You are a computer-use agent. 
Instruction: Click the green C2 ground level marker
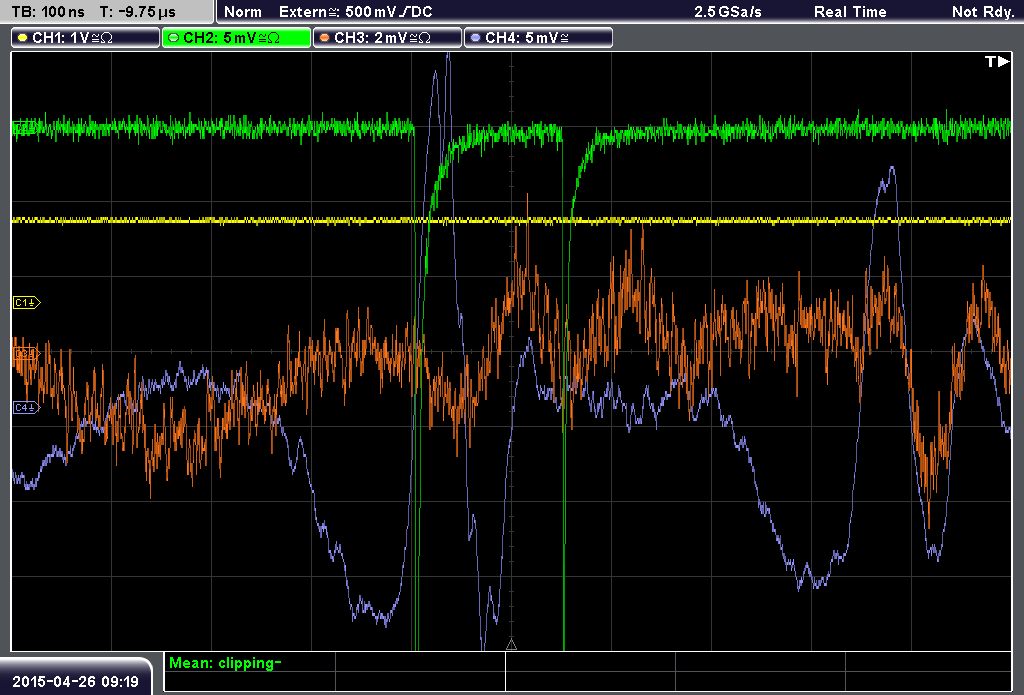tap(24, 128)
